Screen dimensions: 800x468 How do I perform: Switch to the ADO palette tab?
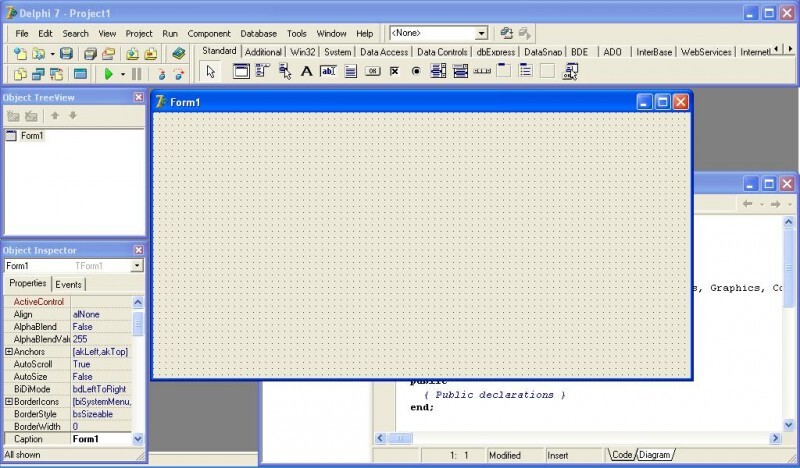tap(612, 52)
